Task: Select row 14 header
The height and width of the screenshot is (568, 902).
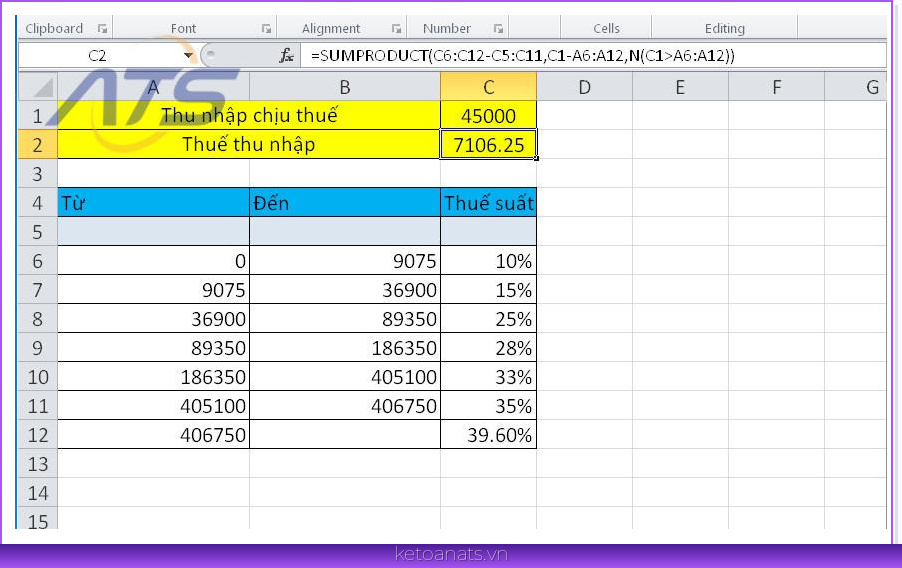Action: pos(38,493)
